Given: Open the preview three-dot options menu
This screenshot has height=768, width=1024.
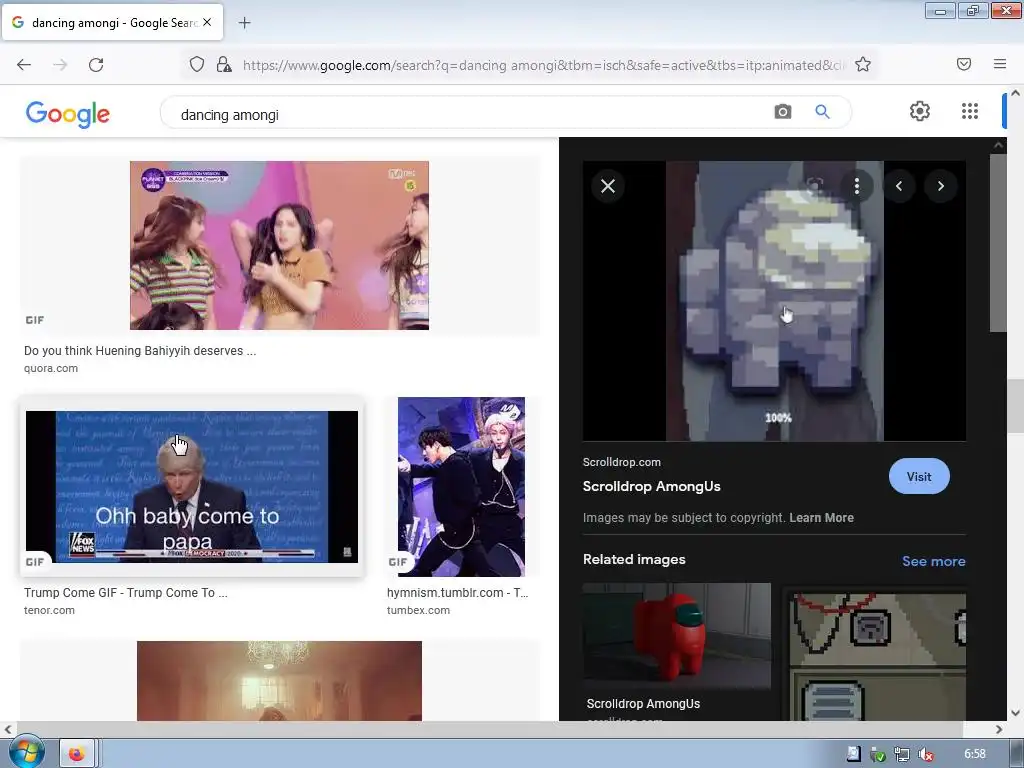Looking at the screenshot, I should 857,186.
